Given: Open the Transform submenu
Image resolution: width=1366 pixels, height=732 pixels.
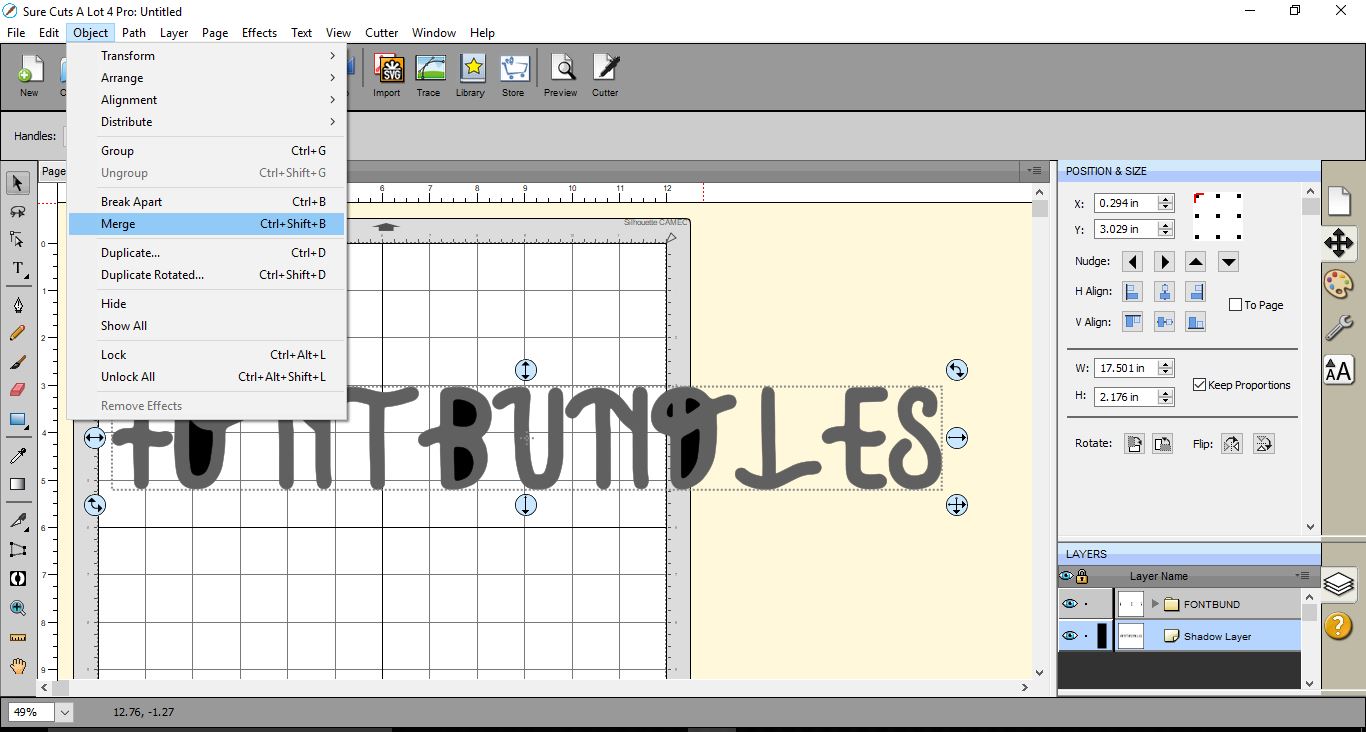Looking at the screenshot, I should point(206,56).
